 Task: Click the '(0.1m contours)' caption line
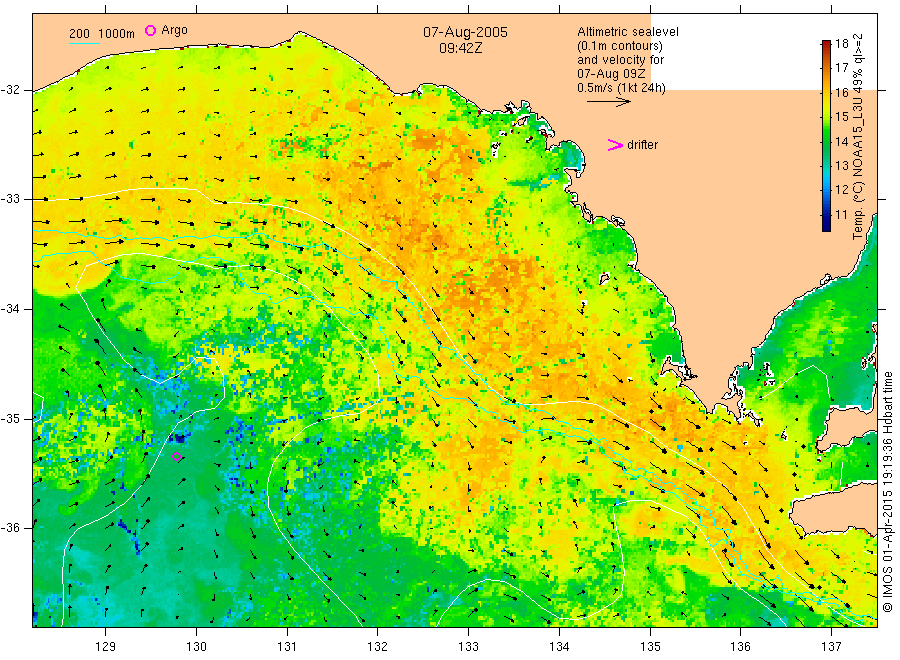tap(620, 46)
